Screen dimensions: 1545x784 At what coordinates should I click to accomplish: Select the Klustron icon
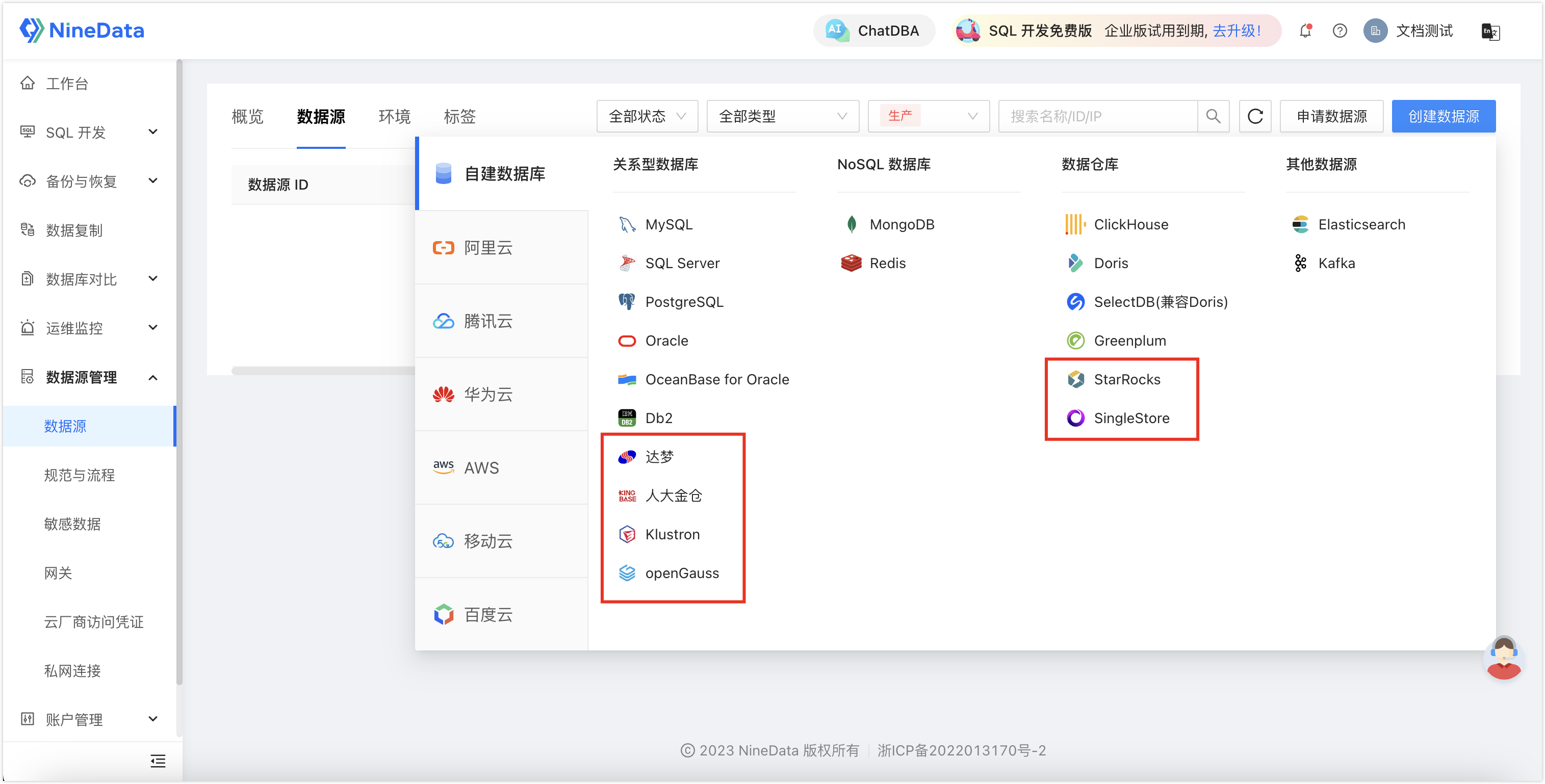tap(627, 534)
